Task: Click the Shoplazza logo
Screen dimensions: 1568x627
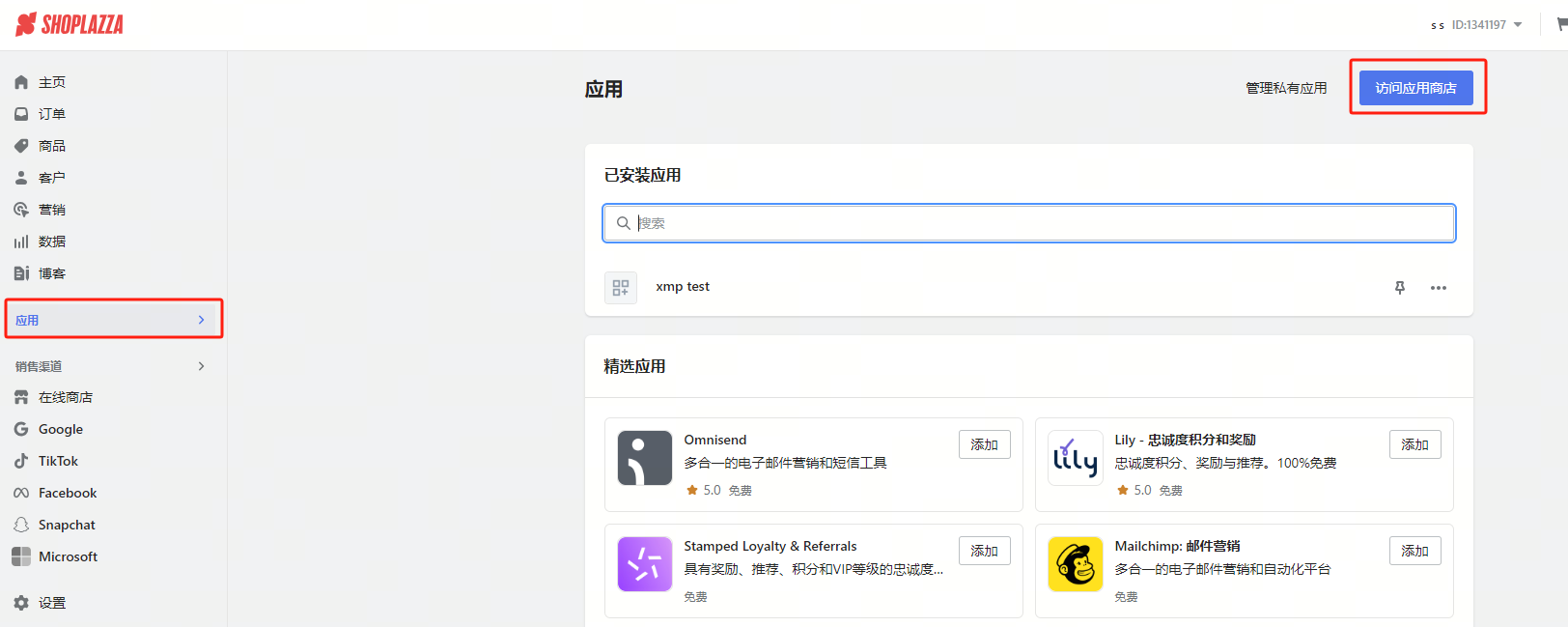Action: (x=70, y=24)
